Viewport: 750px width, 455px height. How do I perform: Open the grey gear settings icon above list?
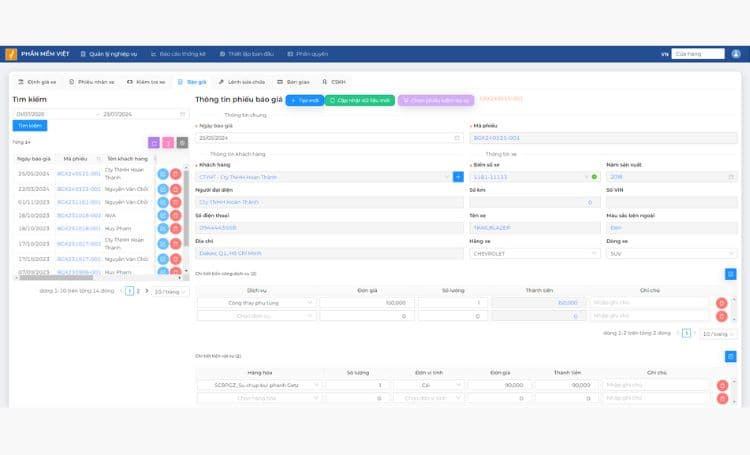click(x=182, y=143)
